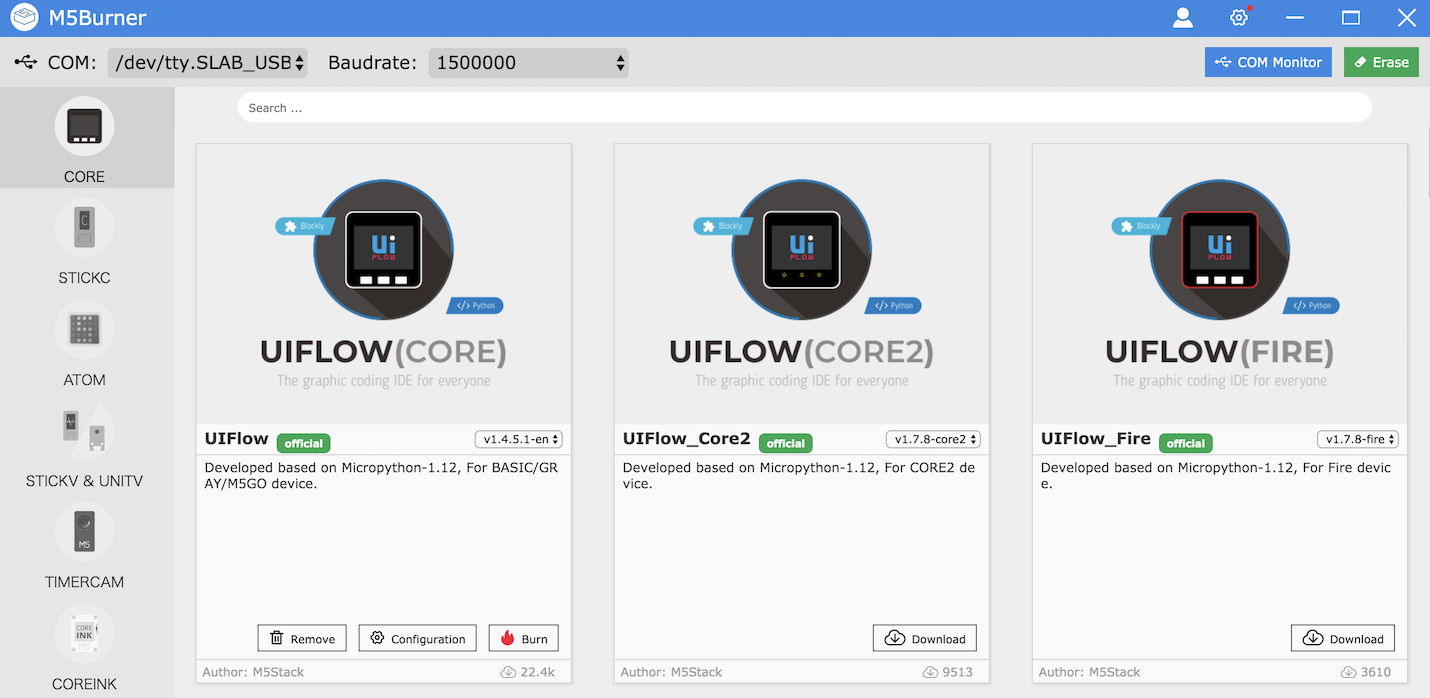Image resolution: width=1430 pixels, height=698 pixels.
Task: Switch to the TIMERCAM device category
Action: (84, 533)
